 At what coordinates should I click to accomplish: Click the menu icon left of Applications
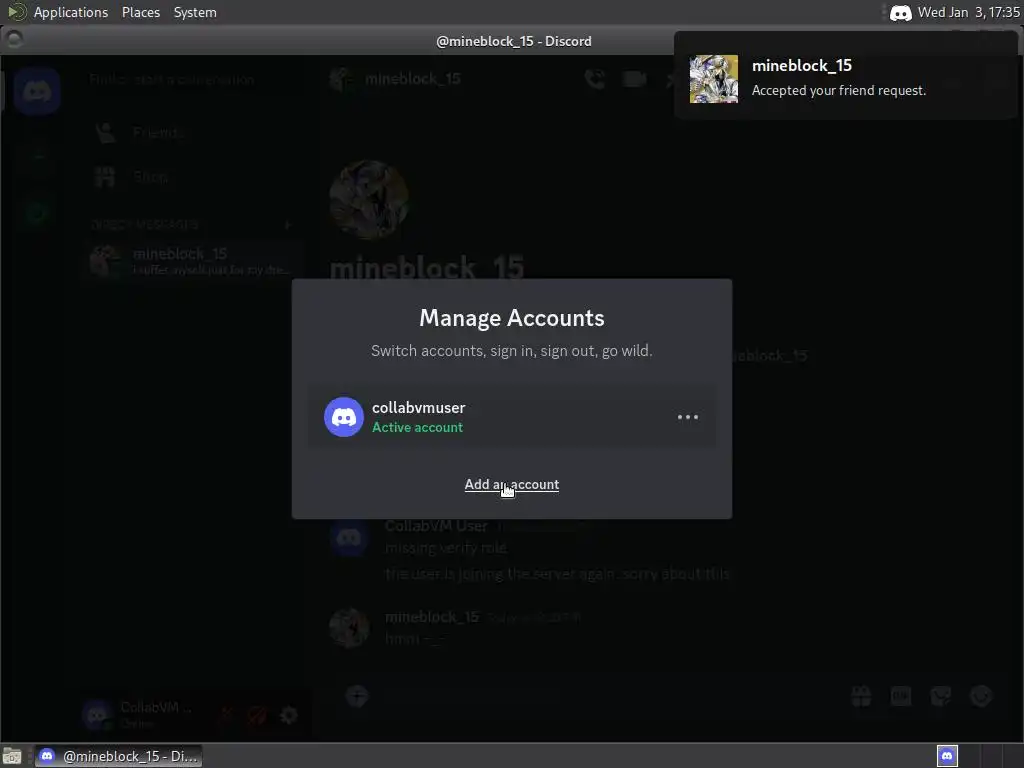coord(16,12)
